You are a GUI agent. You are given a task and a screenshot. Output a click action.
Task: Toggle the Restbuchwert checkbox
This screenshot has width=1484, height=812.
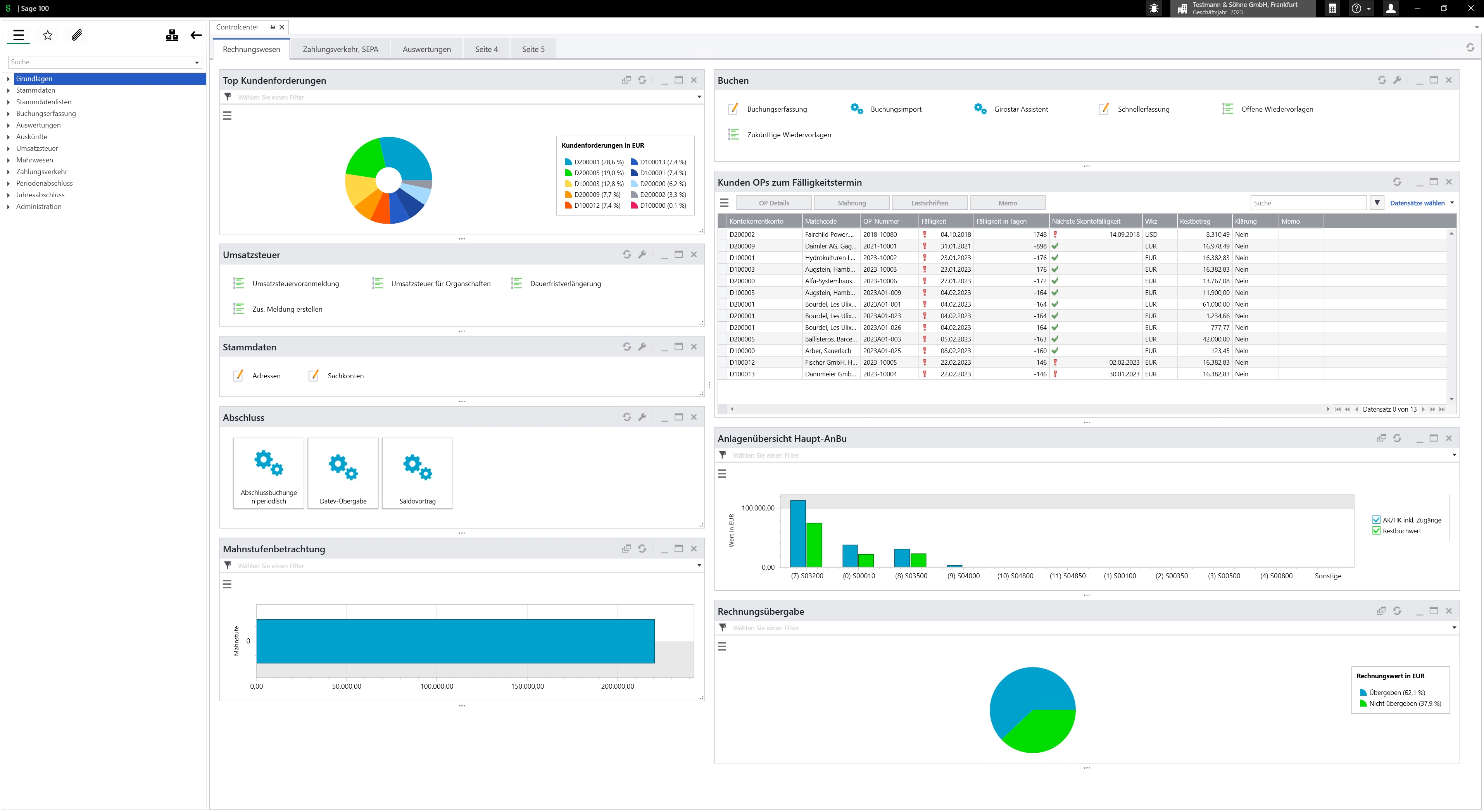[1376, 530]
